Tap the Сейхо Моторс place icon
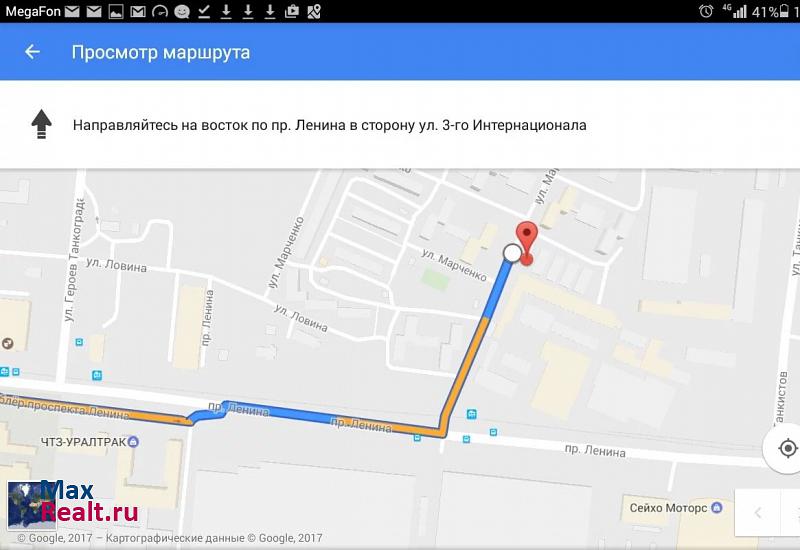This screenshot has width=800, height=550. point(717,507)
